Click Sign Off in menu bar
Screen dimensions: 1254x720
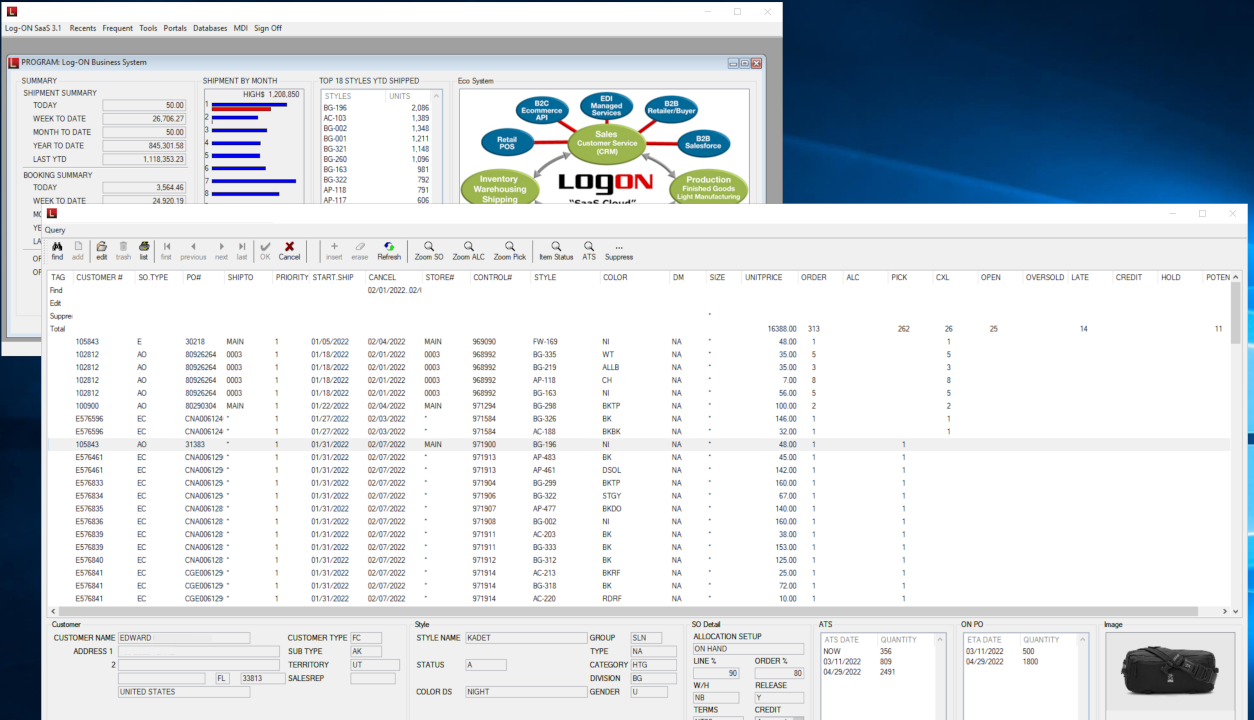[268, 28]
